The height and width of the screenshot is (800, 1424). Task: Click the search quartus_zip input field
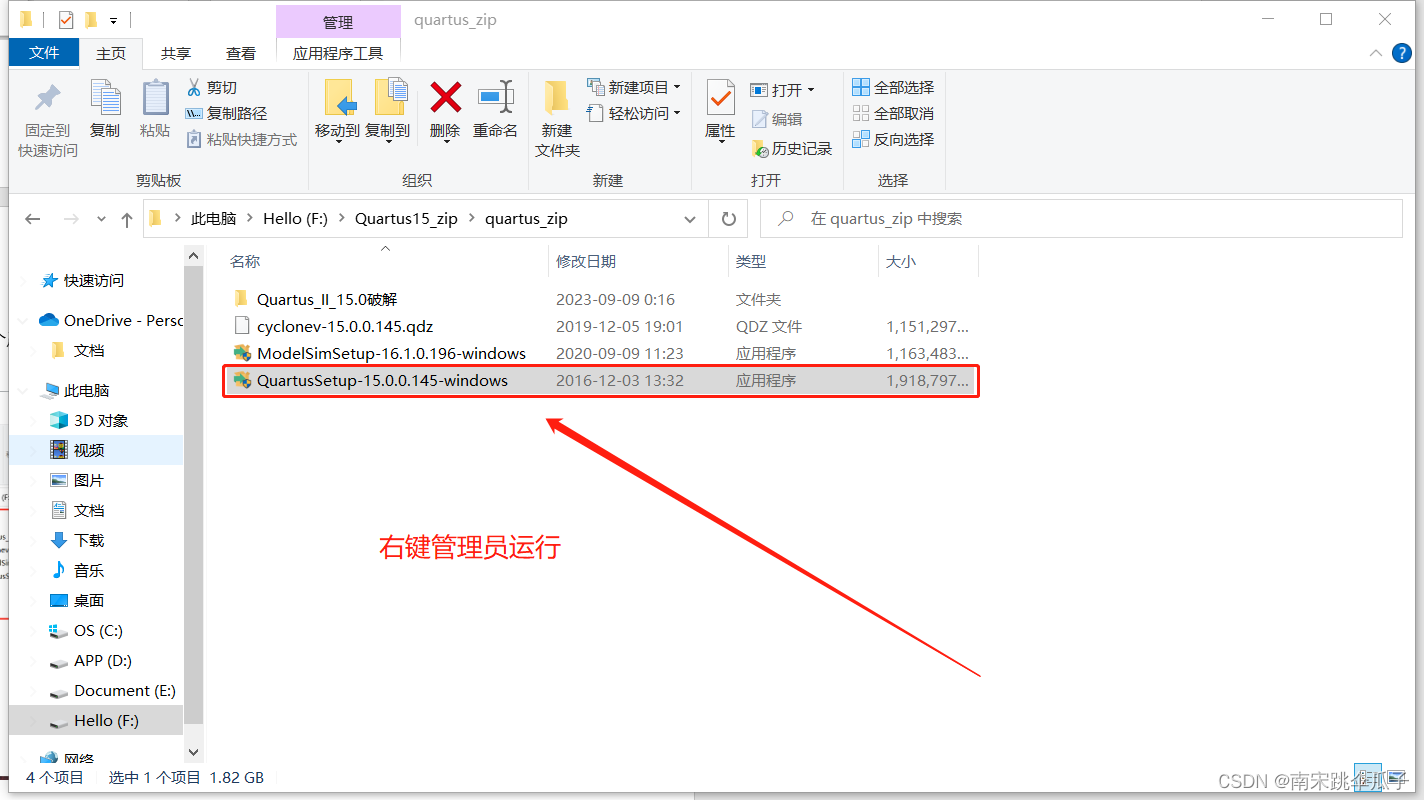click(x=1081, y=219)
